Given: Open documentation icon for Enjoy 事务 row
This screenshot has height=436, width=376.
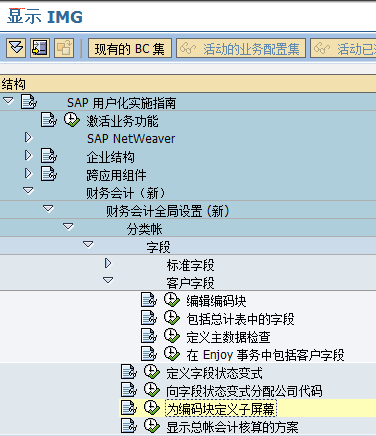Looking at the screenshot, I should (x=149, y=354).
